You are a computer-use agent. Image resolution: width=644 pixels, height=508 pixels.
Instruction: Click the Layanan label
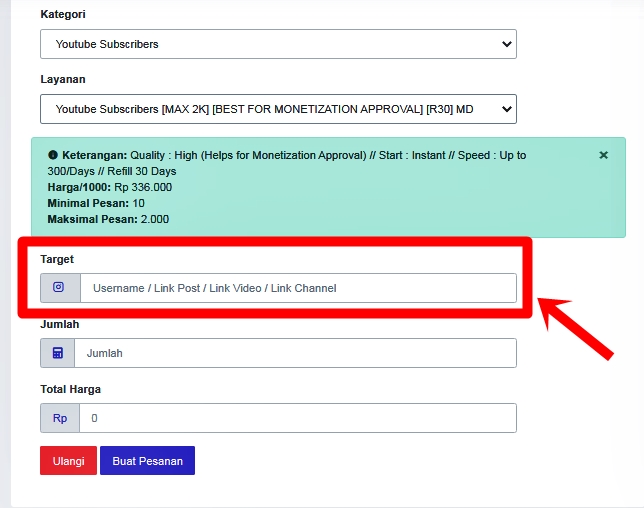pos(63,79)
